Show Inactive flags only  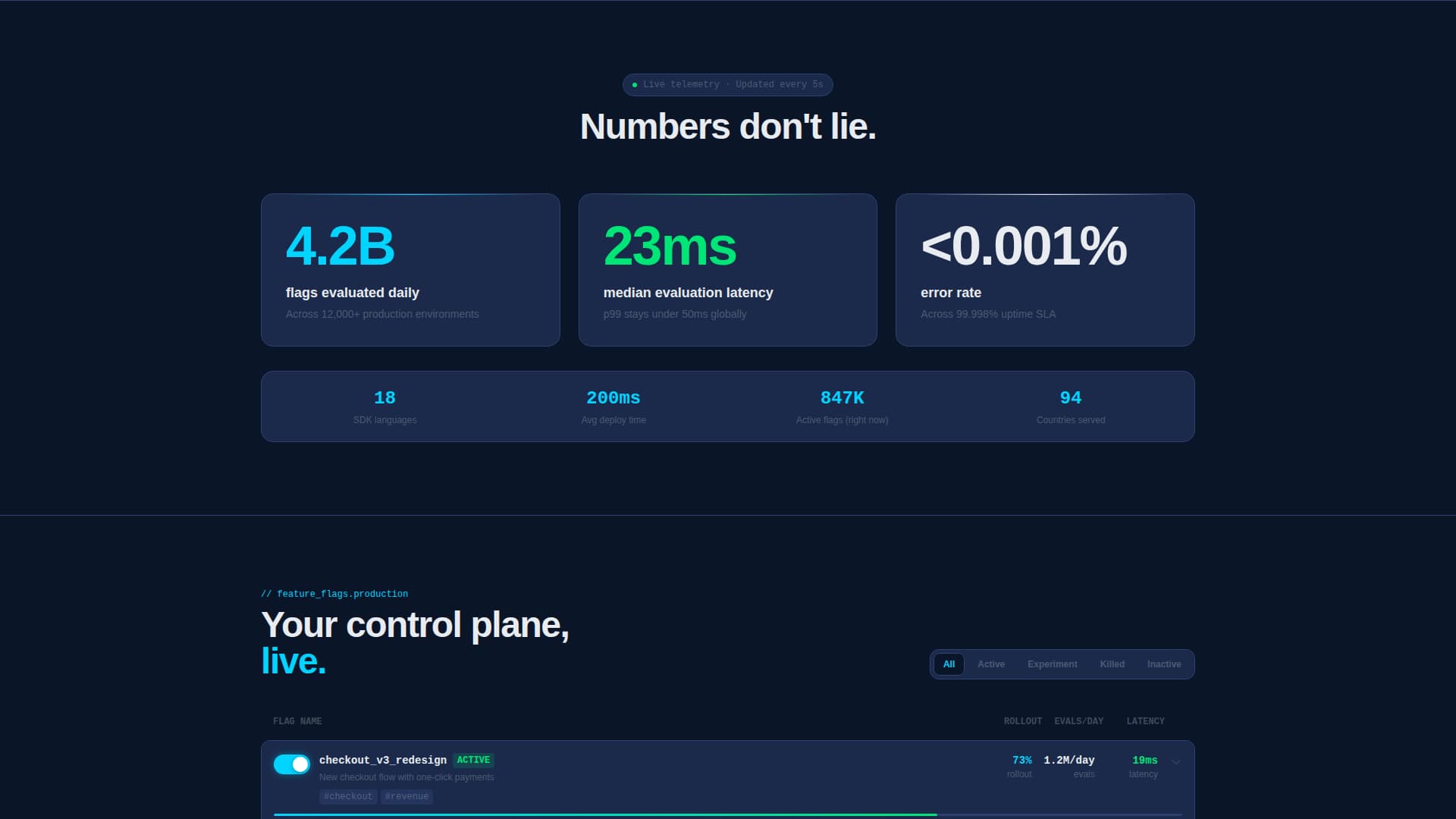[1164, 664]
